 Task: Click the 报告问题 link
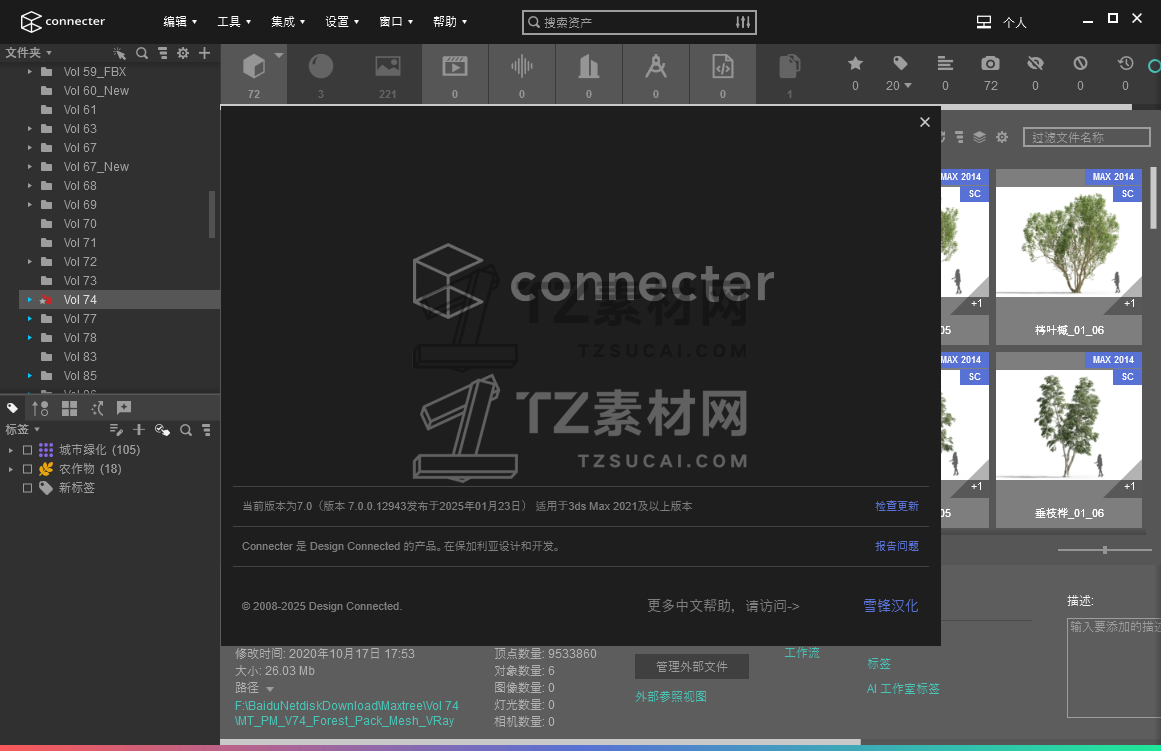coord(897,546)
